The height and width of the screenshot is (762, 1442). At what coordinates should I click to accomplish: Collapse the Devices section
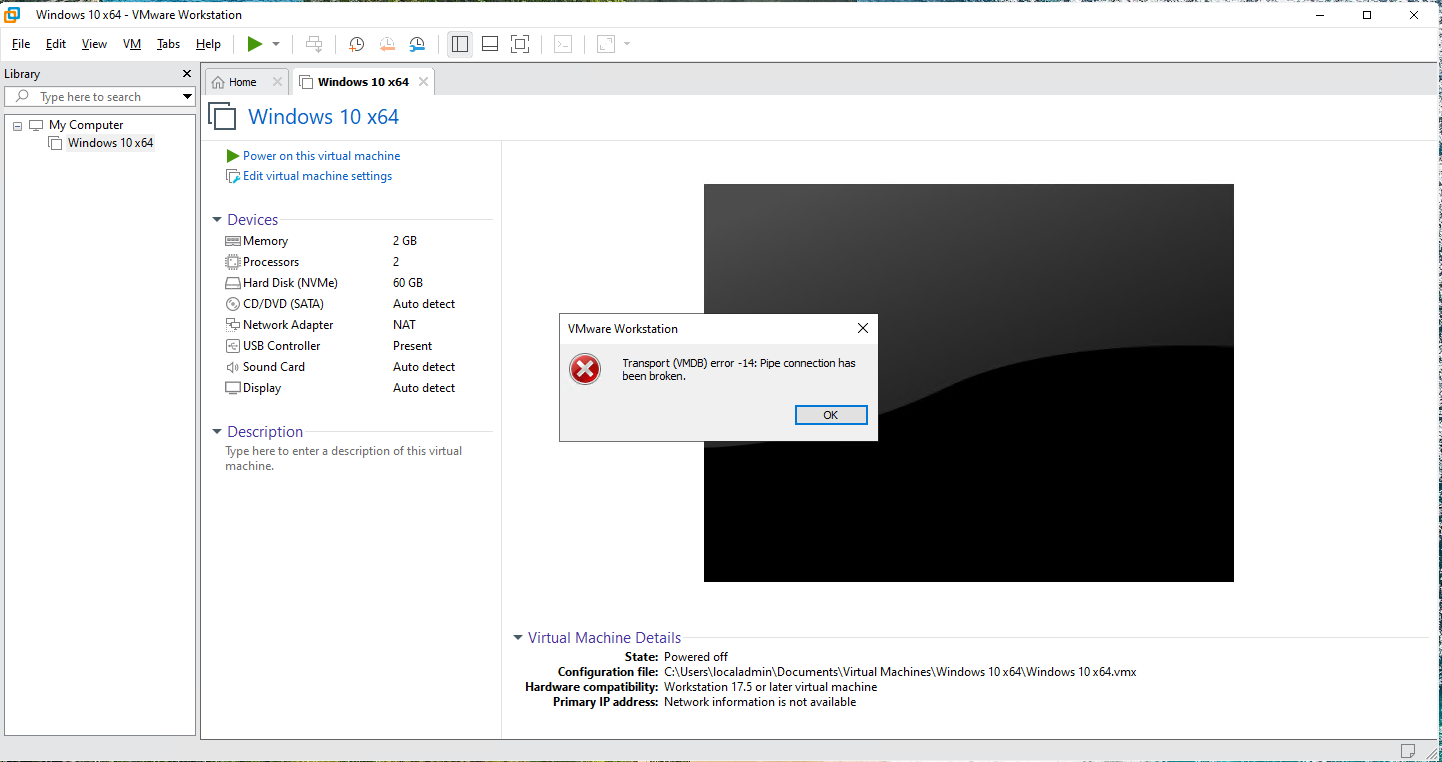(x=217, y=220)
